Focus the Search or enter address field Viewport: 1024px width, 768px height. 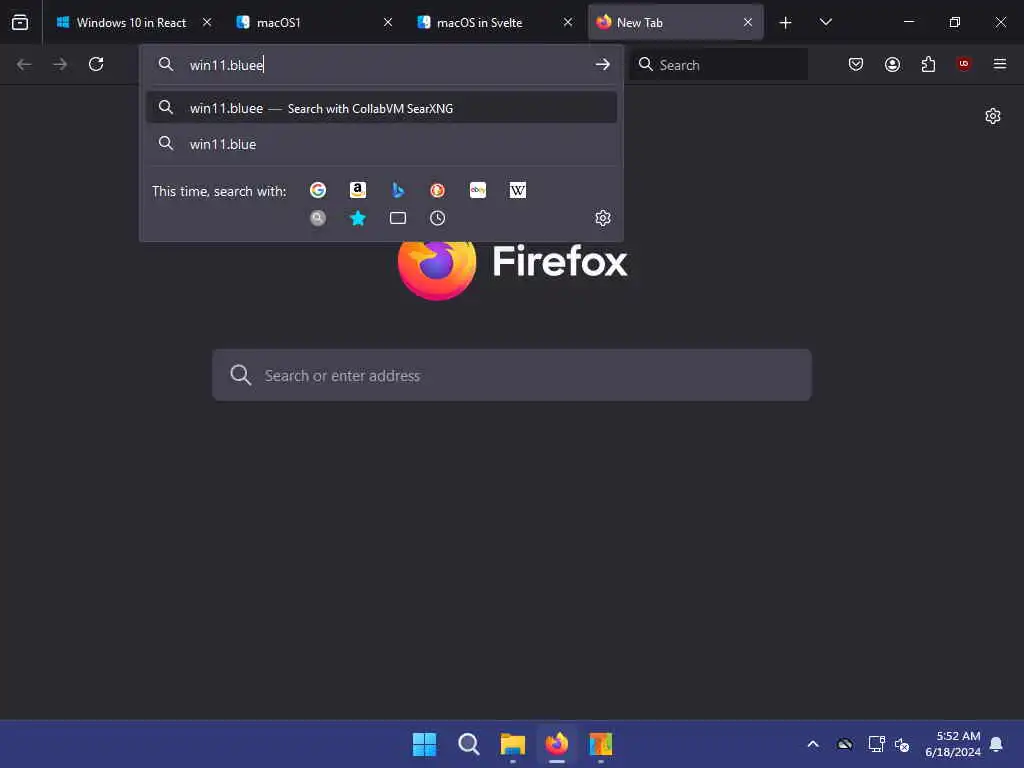[x=512, y=375]
